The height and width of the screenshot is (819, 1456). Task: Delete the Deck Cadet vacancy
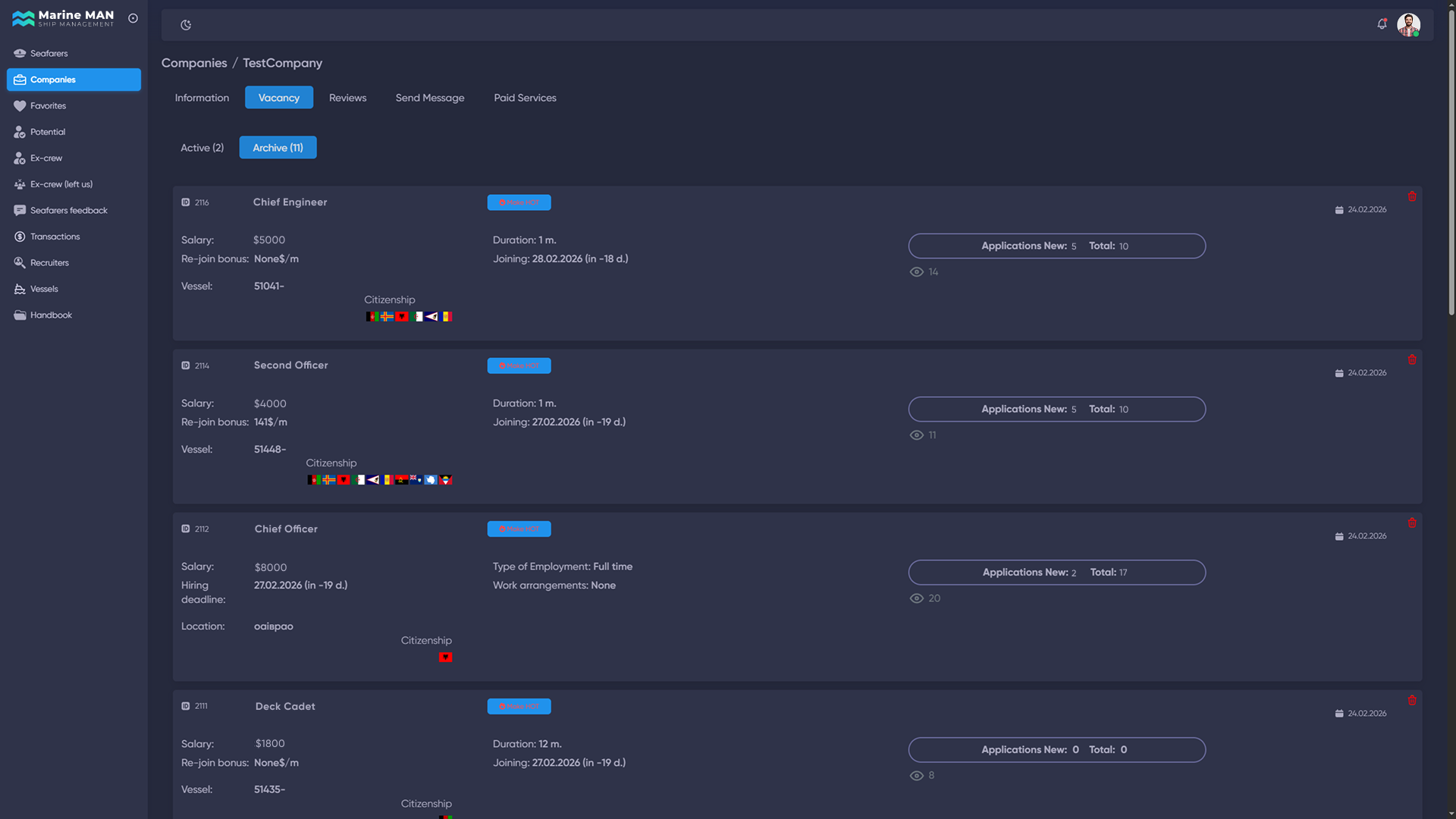click(1412, 701)
